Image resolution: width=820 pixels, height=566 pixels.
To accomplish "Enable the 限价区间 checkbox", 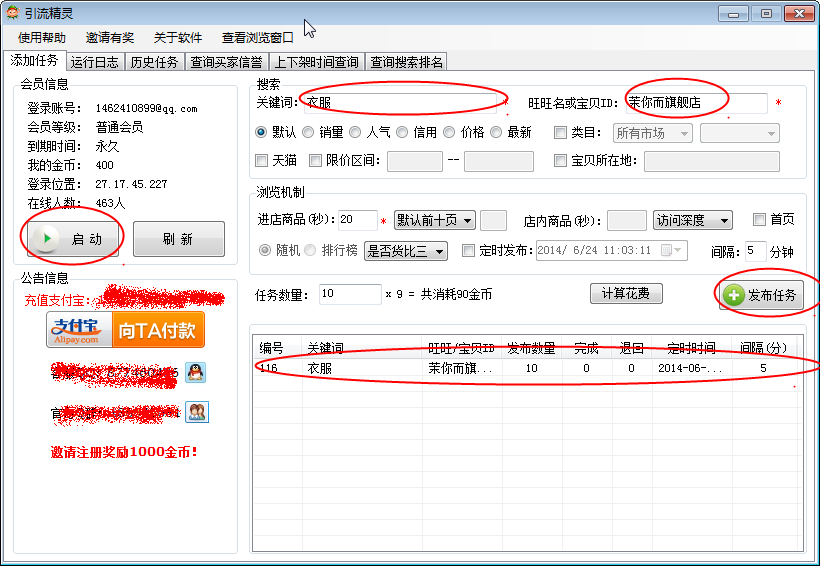I will coord(315,160).
